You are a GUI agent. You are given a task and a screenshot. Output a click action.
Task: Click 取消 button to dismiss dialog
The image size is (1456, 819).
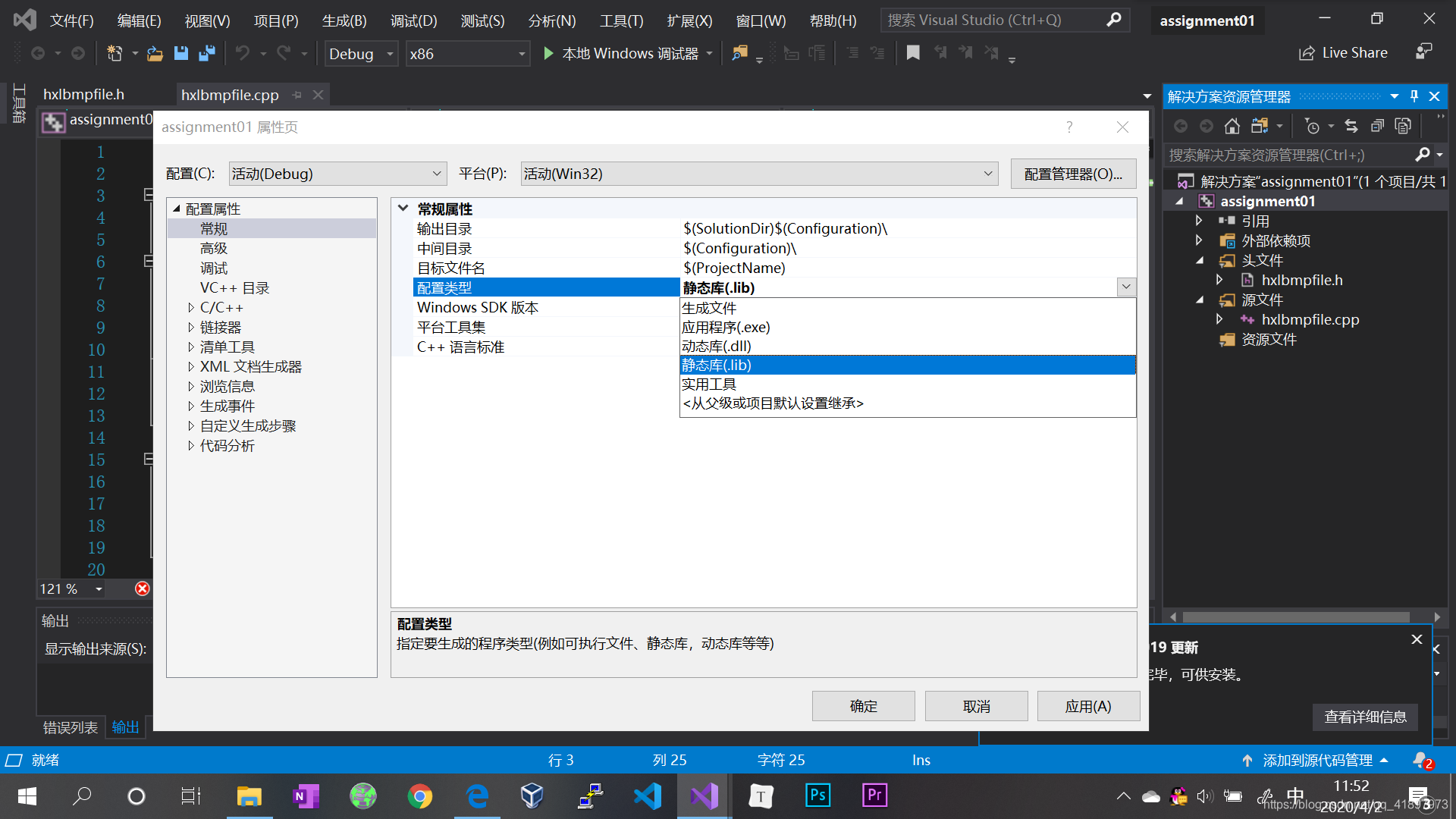[976, 707]
